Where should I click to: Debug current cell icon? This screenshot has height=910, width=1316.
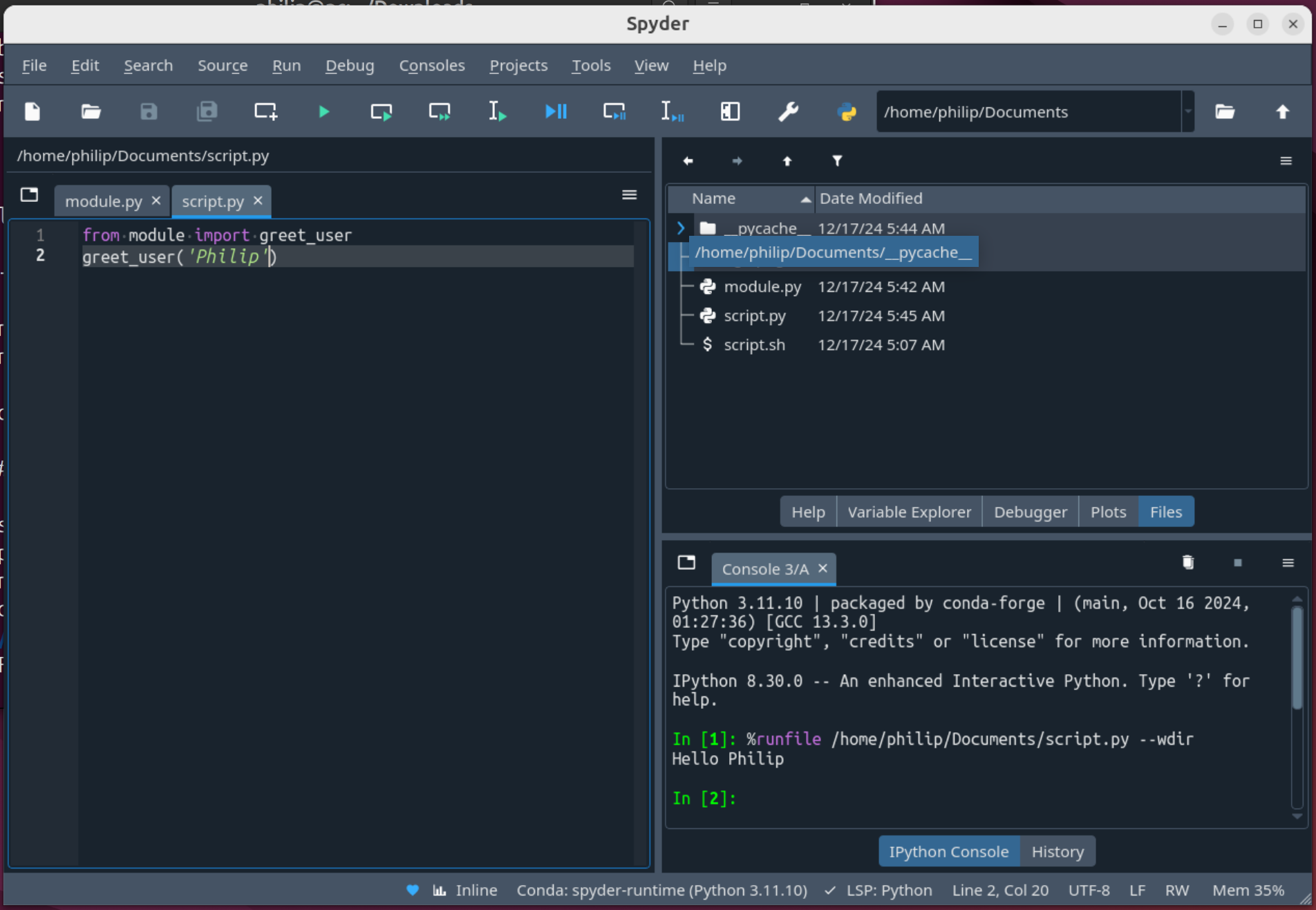tap(614, 111)
